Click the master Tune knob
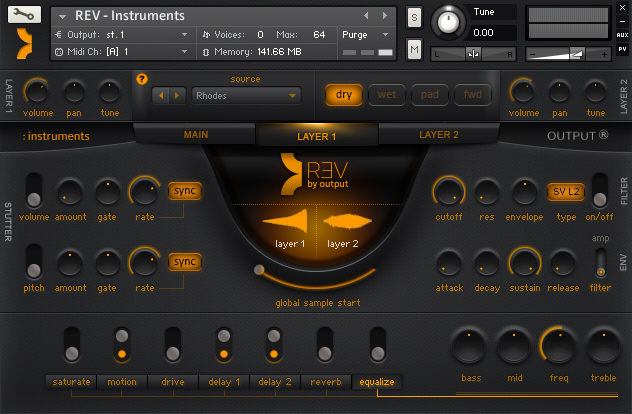 coord(447,23)
